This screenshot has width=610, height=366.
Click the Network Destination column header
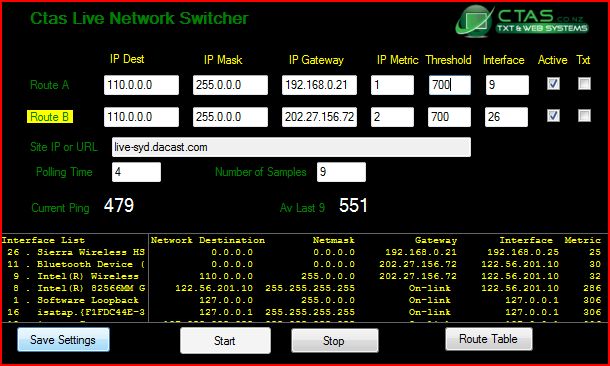(x=208, y=240)
